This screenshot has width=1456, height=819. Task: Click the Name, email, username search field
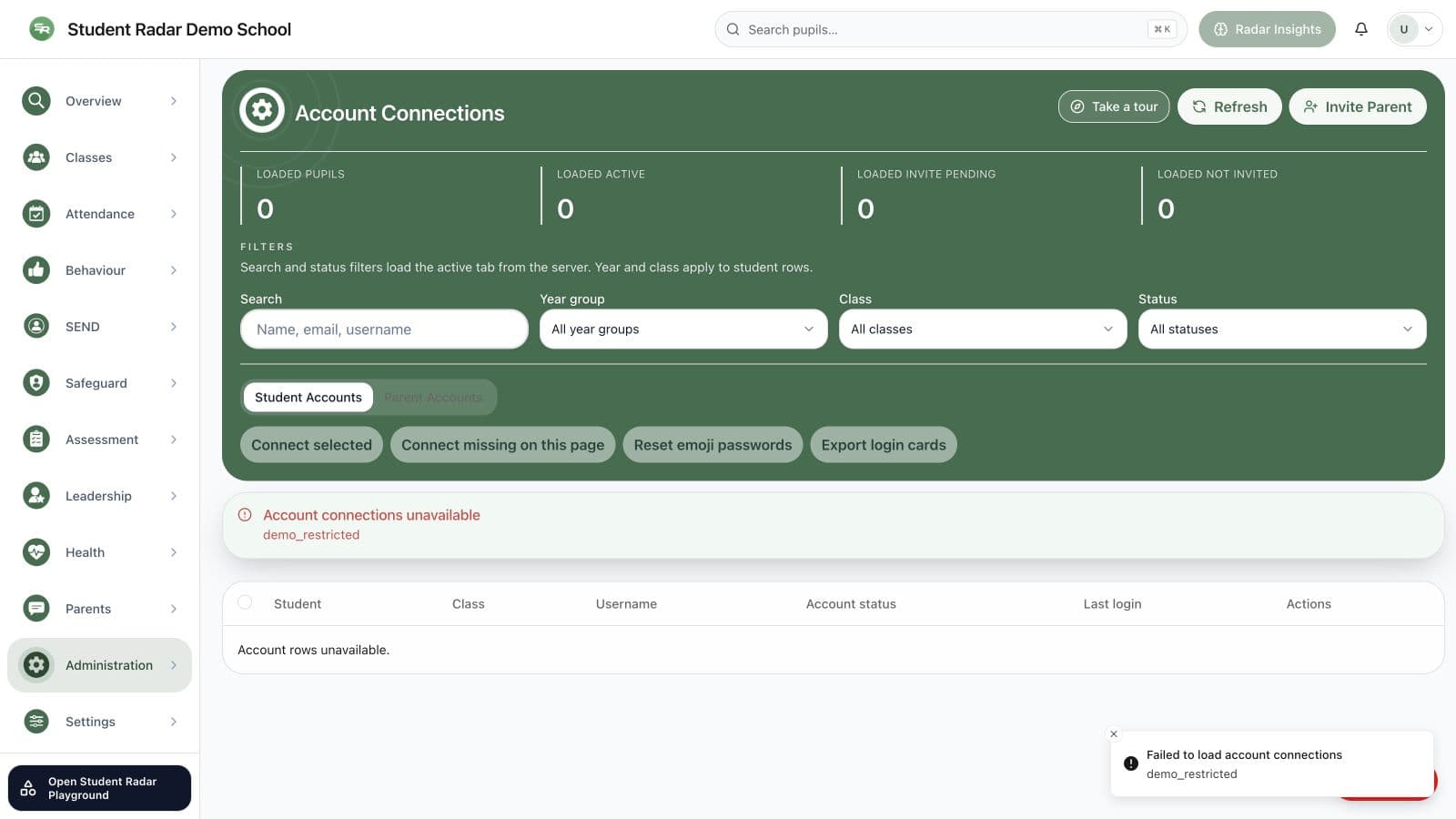[384, 329]
